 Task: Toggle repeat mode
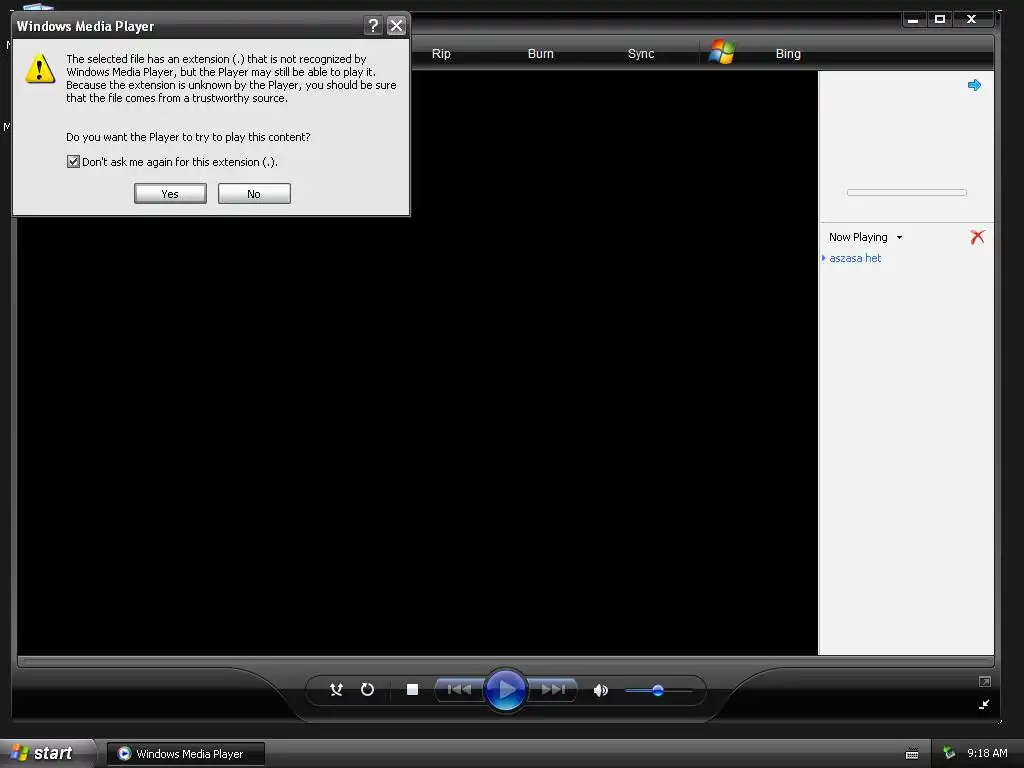[x=368, y=690]
